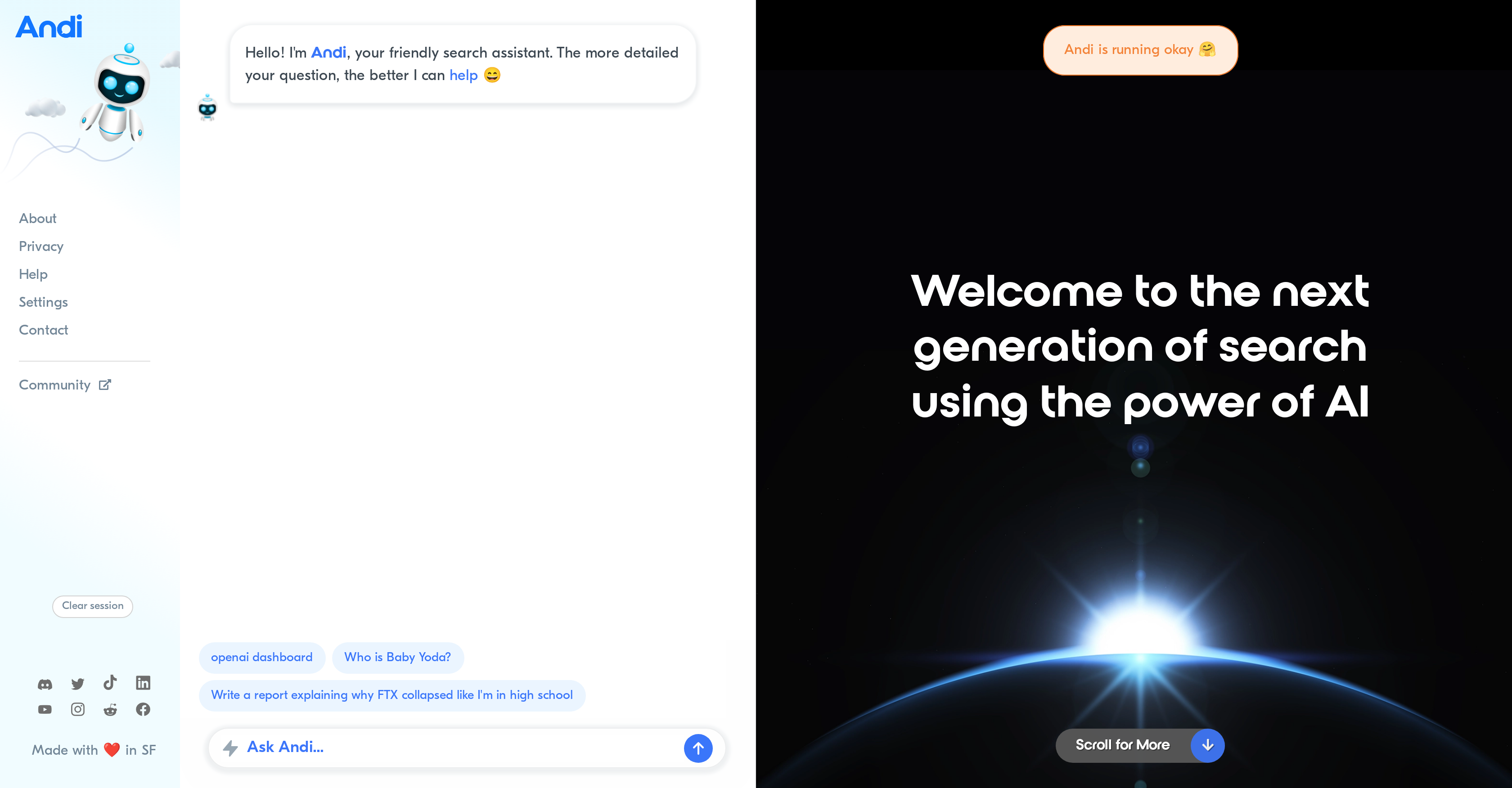
Task: Click the 'openai dashboard' suggestion chip
Action: point(261,657)
